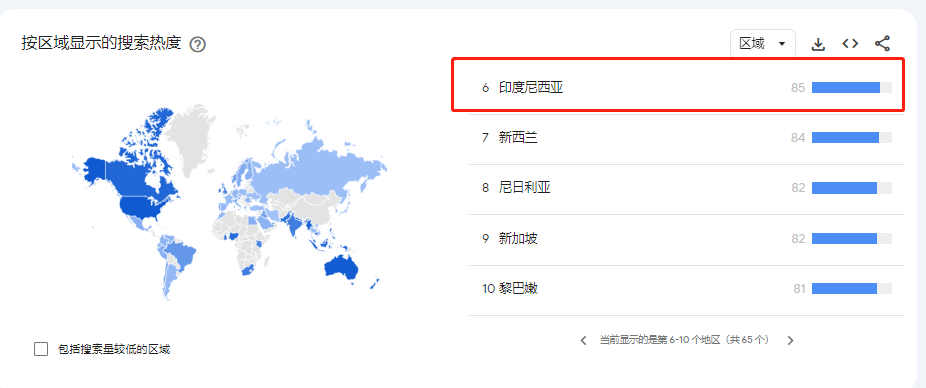The image size is (926, 388).
Task: Click Australia on the world map
Action: click(x=341, y=268)
